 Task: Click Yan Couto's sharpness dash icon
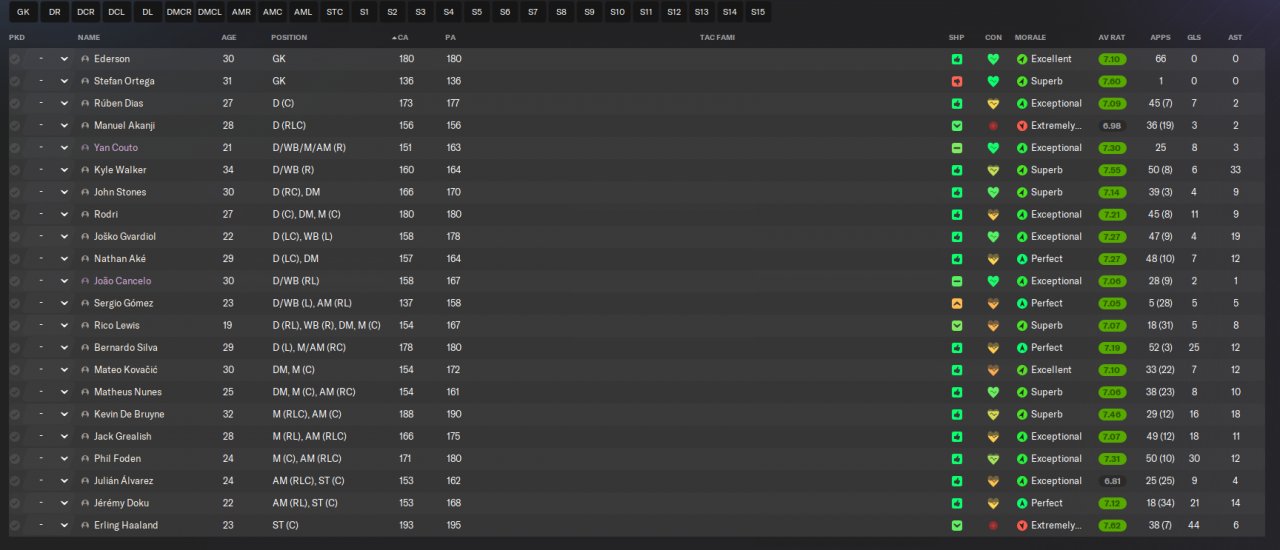click(x=957, y=148)
